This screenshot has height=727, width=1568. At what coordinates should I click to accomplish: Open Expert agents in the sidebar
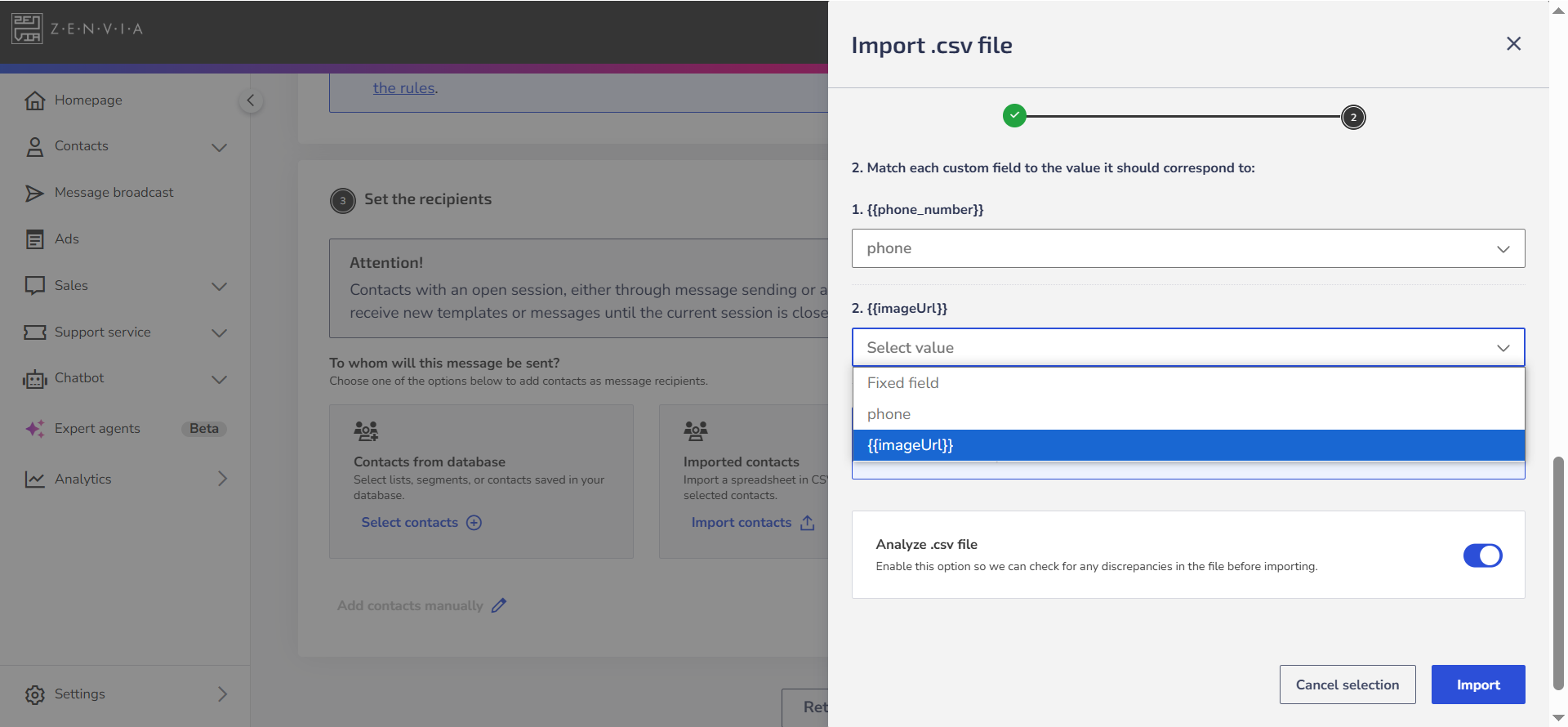[x=97, y=428]
